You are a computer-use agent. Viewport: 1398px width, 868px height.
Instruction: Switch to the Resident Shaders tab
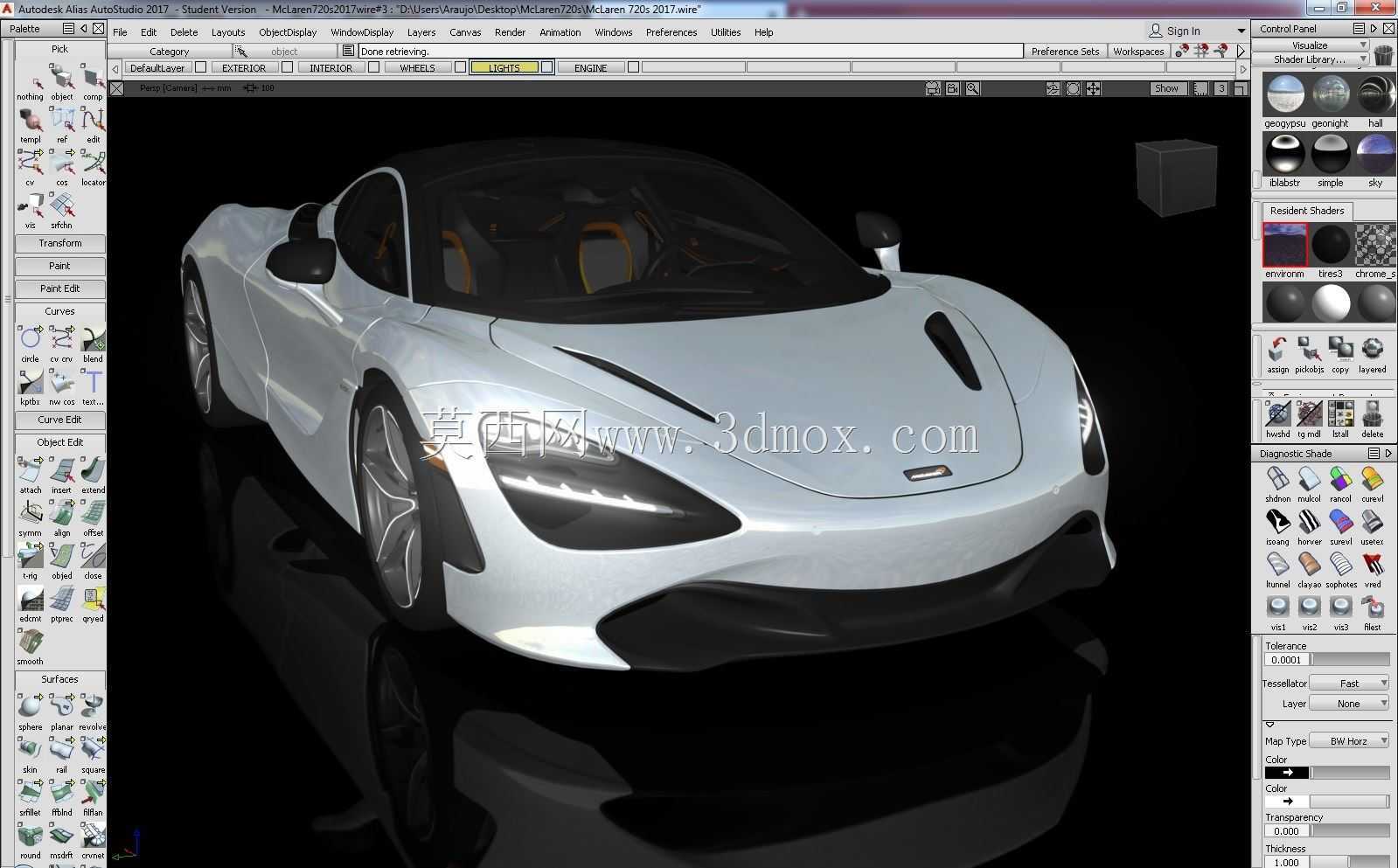(1307, 211)
